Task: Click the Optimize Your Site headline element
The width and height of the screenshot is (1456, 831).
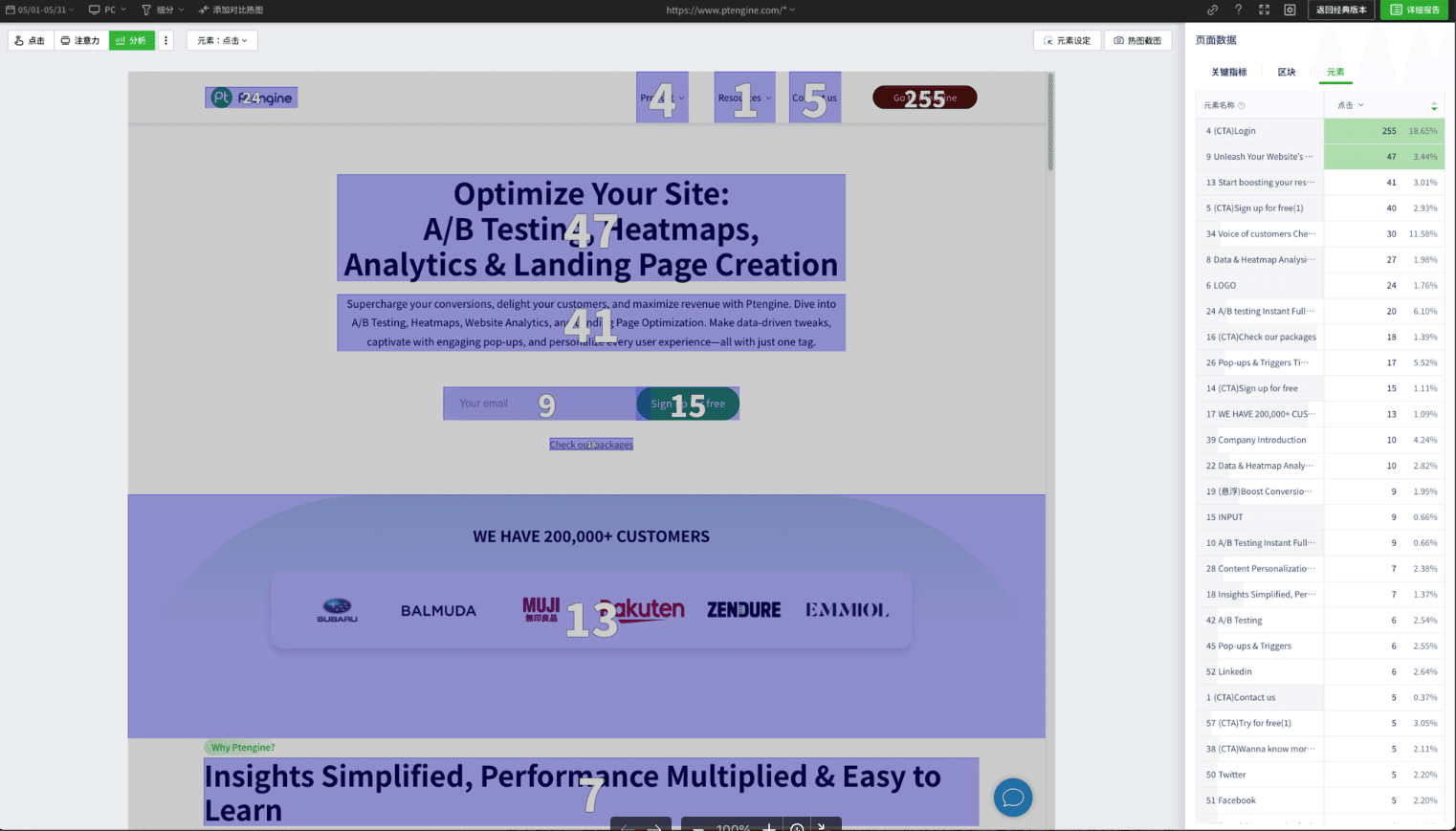Action: point(591,229)
